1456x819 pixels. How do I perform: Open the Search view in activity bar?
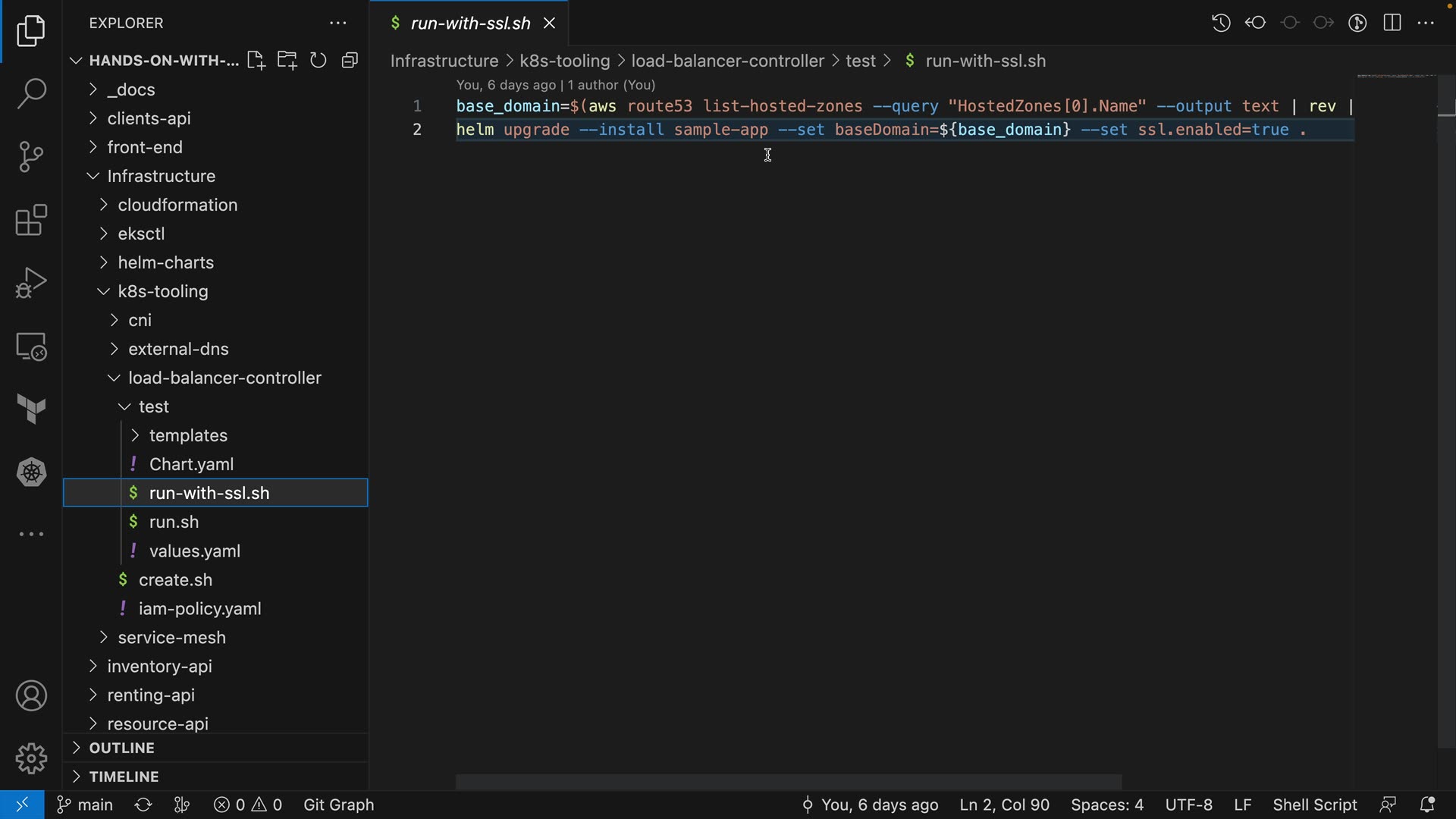(31, 94)
